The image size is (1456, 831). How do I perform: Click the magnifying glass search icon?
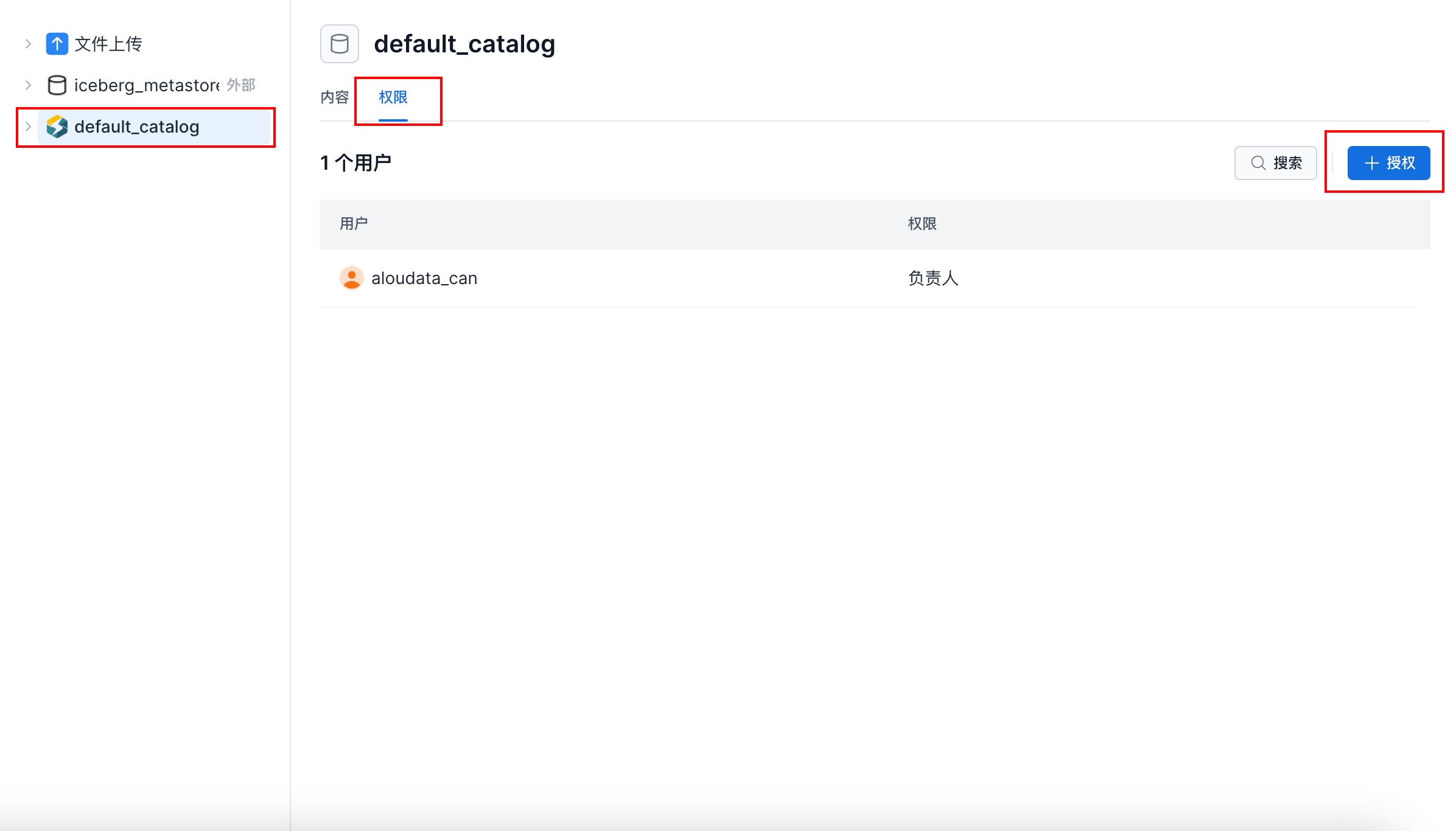click(x=1258, y=163)
